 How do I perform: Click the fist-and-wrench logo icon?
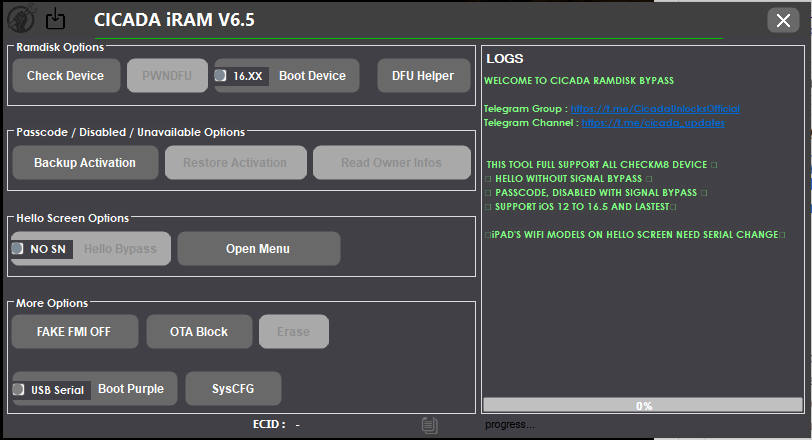point(23,18)
